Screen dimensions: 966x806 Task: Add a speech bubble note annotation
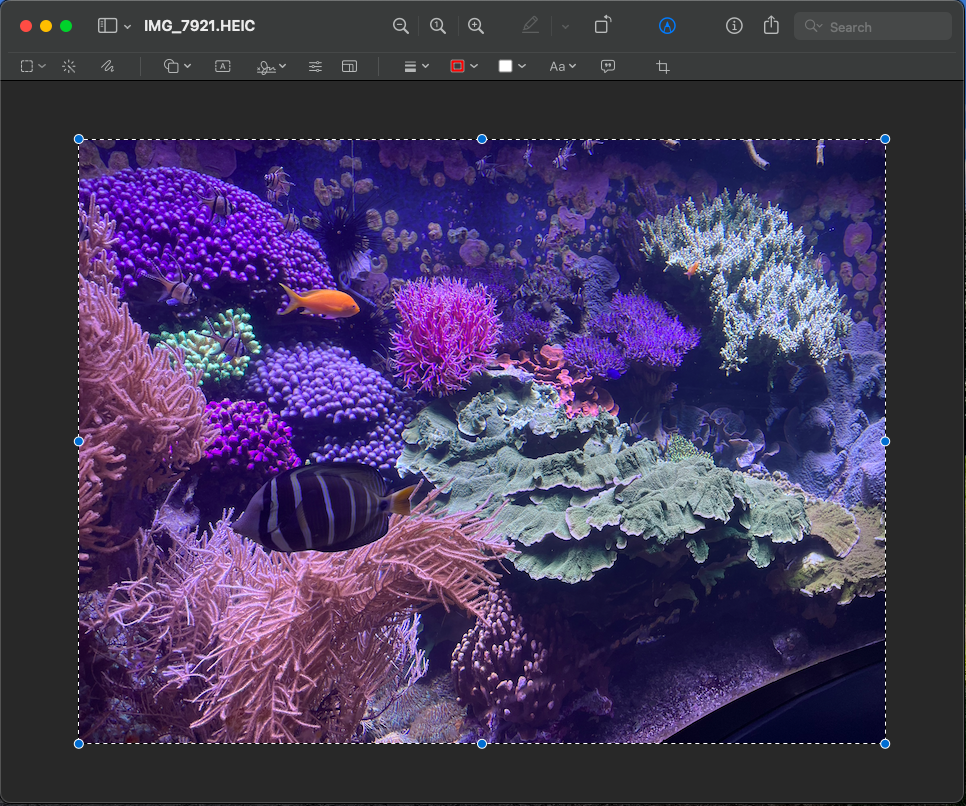pos(608,66)
